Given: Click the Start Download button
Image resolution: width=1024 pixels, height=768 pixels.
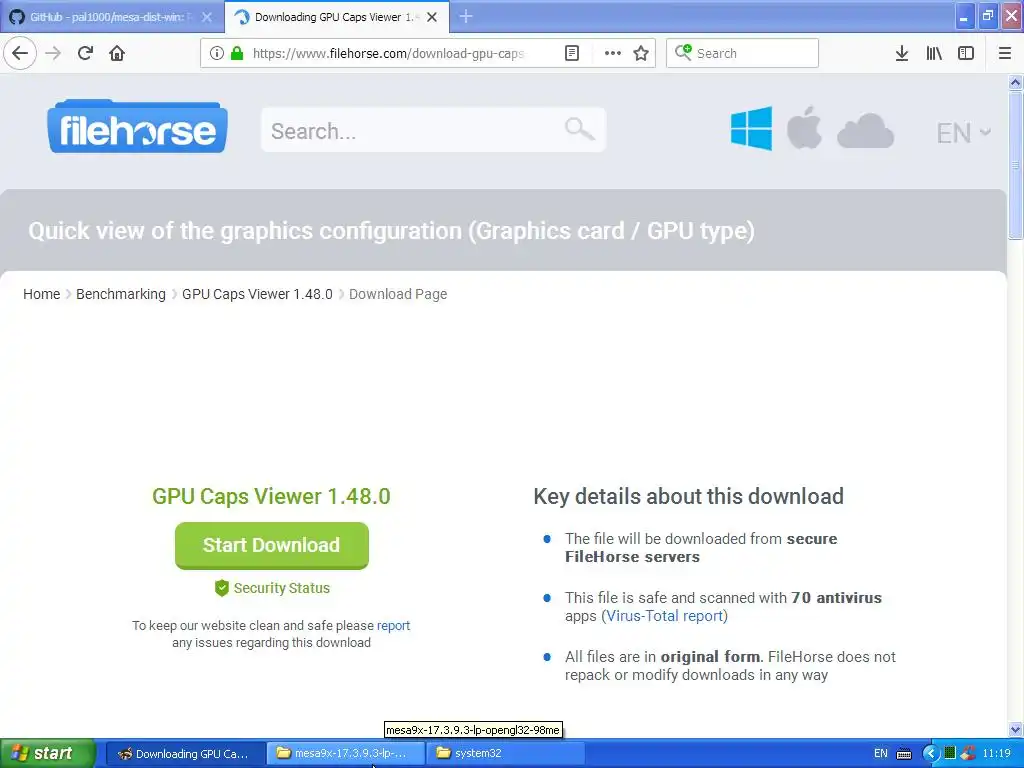Looking at the screenshot, I should pos(272,545).
